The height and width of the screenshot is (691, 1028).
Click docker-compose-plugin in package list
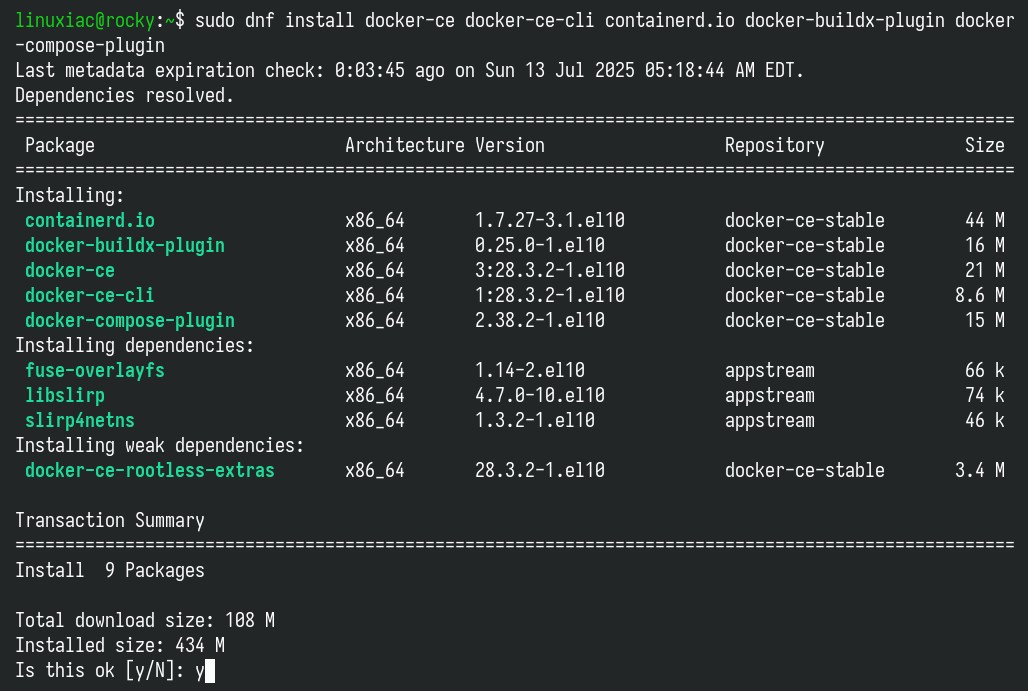coord(130,321)
